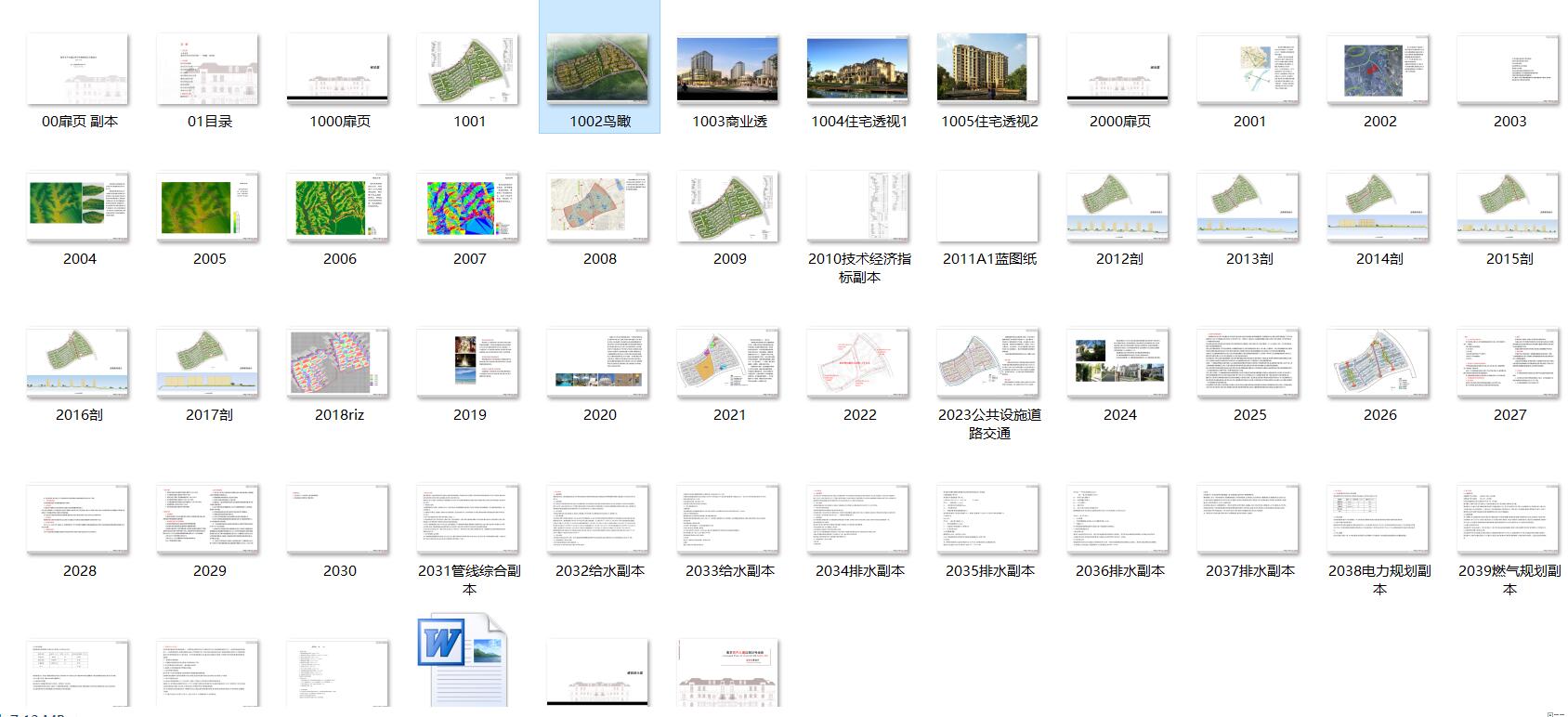Click the 2001 location map thumbnail
Screen dimensions: 1568x717
1249,70
